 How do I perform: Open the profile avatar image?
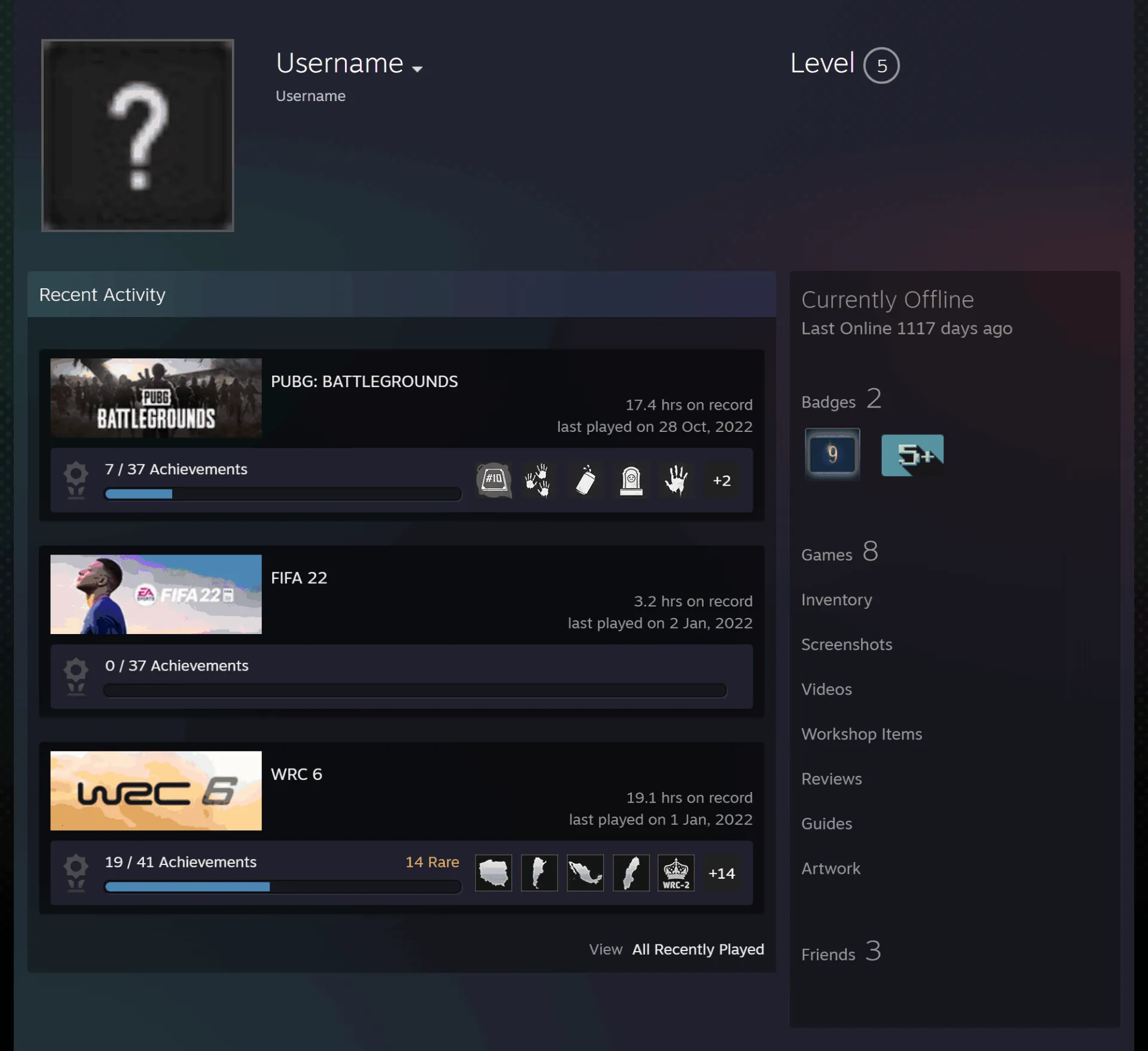[x=138, y=135]
